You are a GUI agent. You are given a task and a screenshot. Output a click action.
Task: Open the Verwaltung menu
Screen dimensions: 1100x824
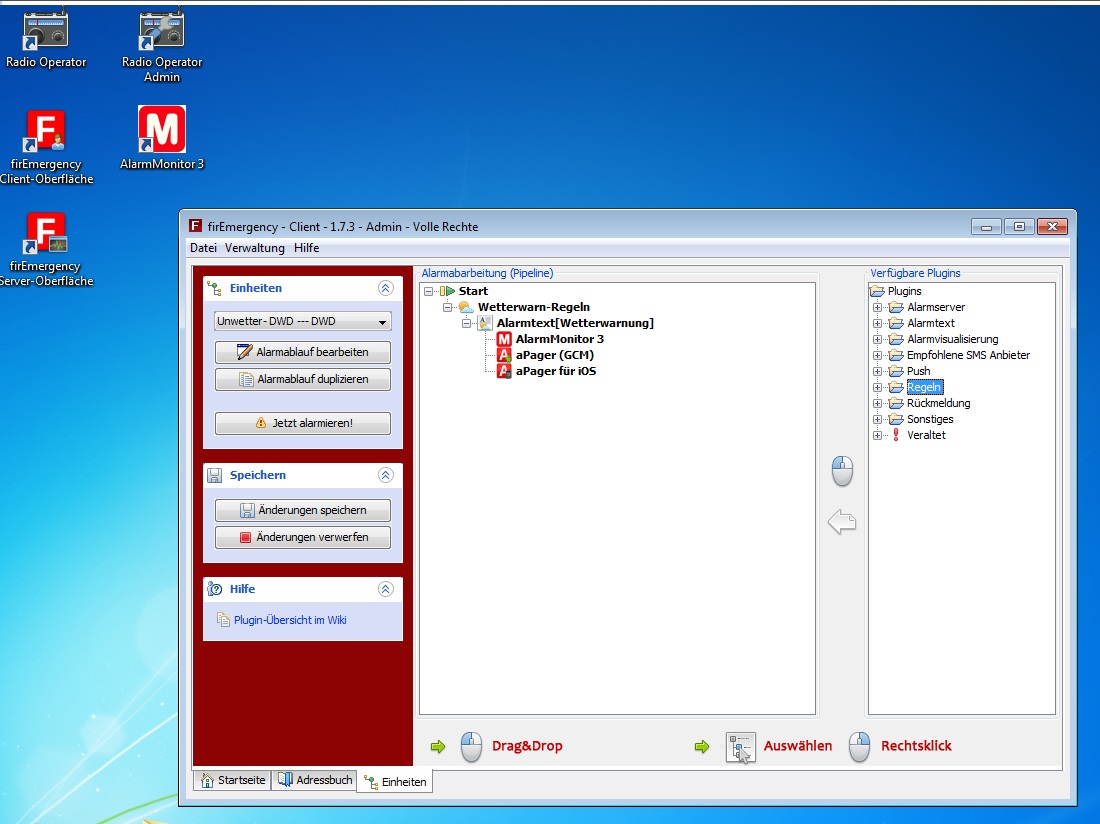[254, 248]
